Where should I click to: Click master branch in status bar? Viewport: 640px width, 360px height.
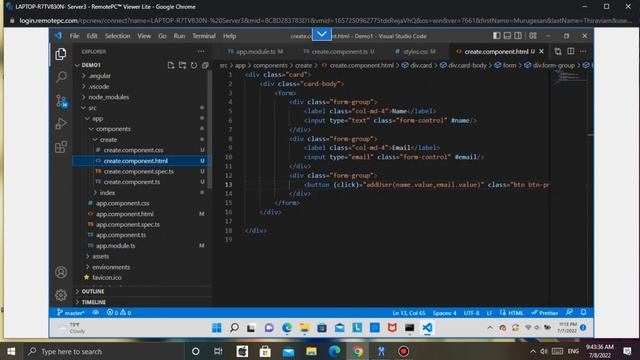[71, 313]
